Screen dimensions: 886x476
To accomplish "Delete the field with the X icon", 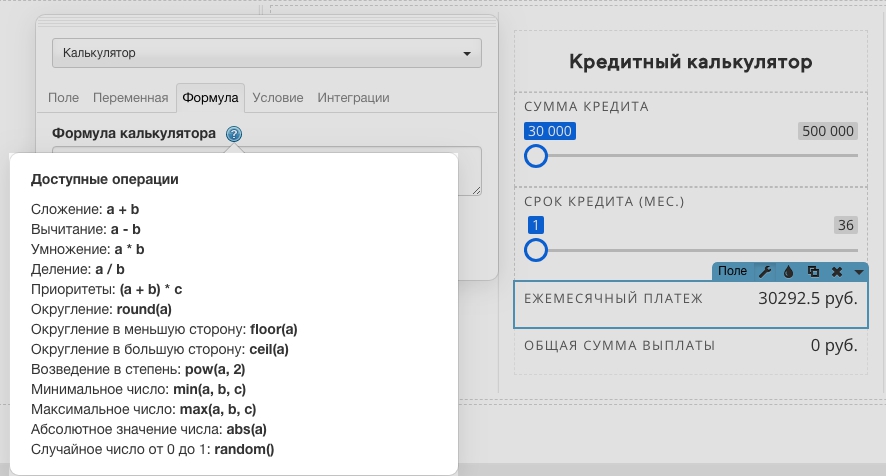I will pyautogui.click(x=837, y=271).
